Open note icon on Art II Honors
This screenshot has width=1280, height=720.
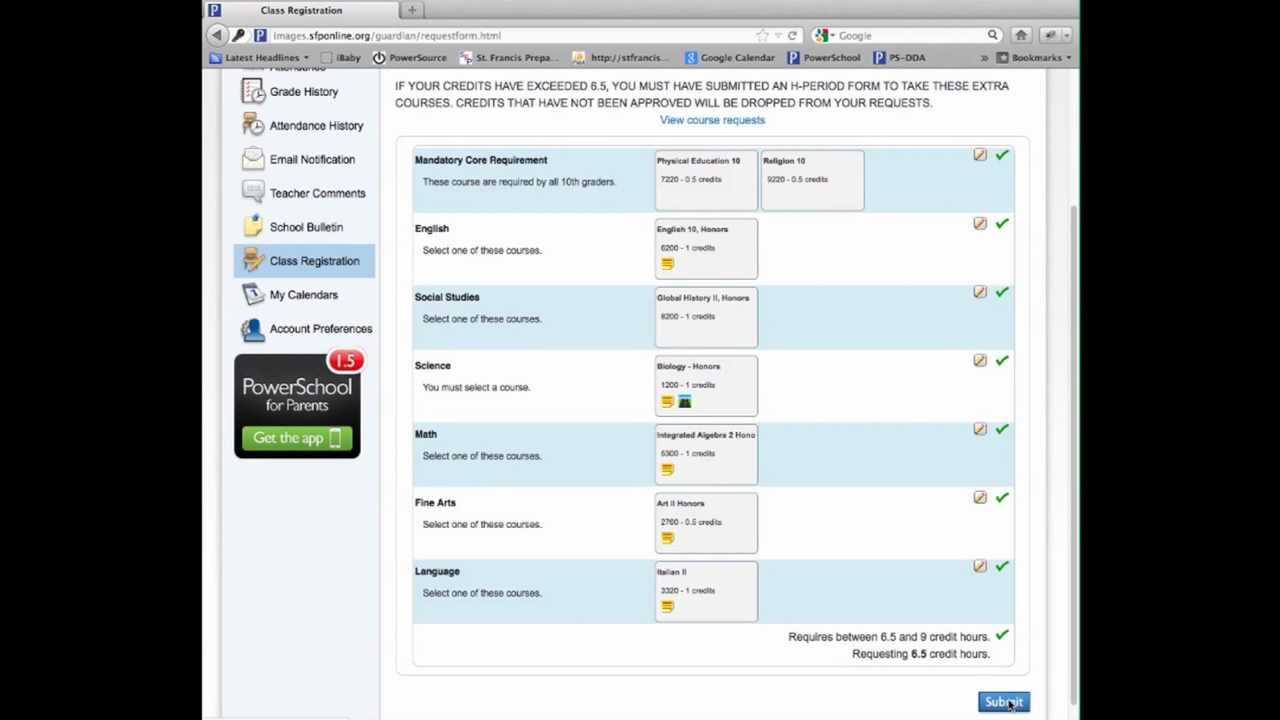[x=667, y=538]
